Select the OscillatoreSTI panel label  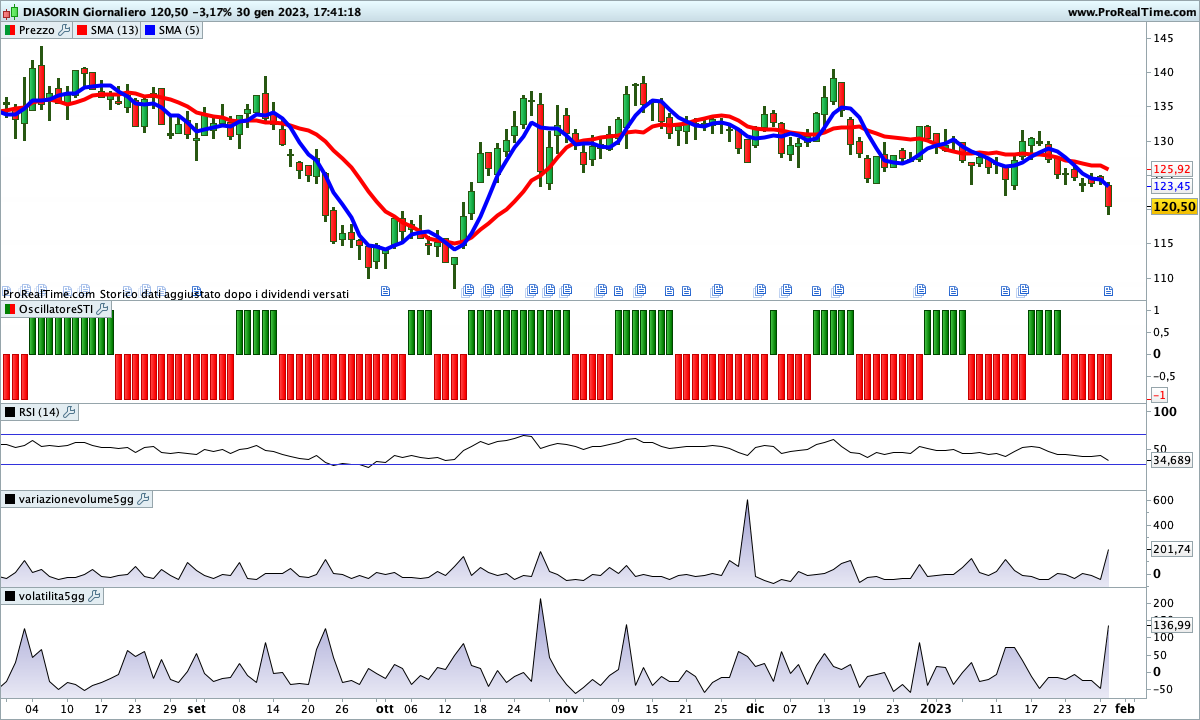coord(57,310)
